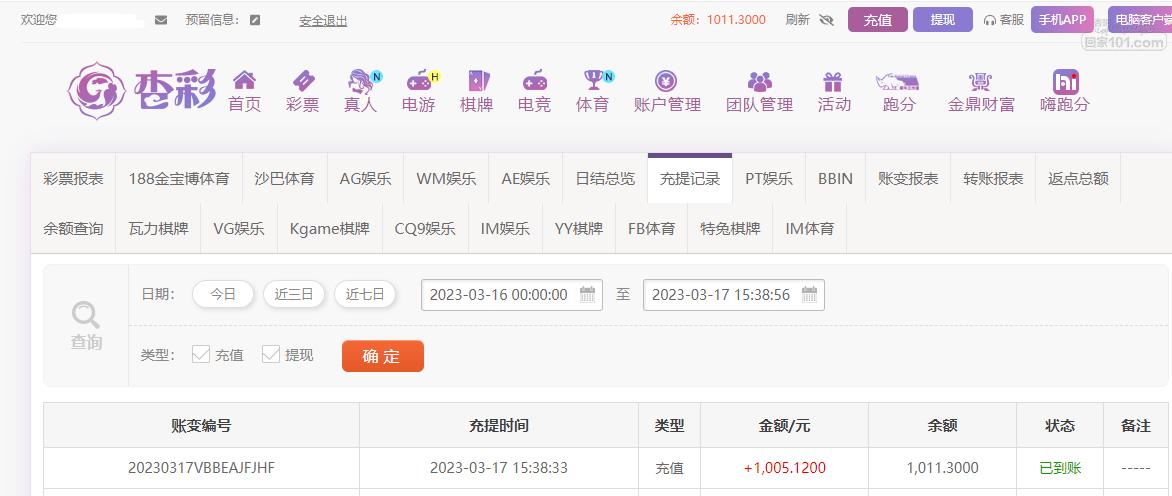This screenshot has width=1172, height=496.
Task: Open the 电游 game controller icon
Action: point(418,82)
